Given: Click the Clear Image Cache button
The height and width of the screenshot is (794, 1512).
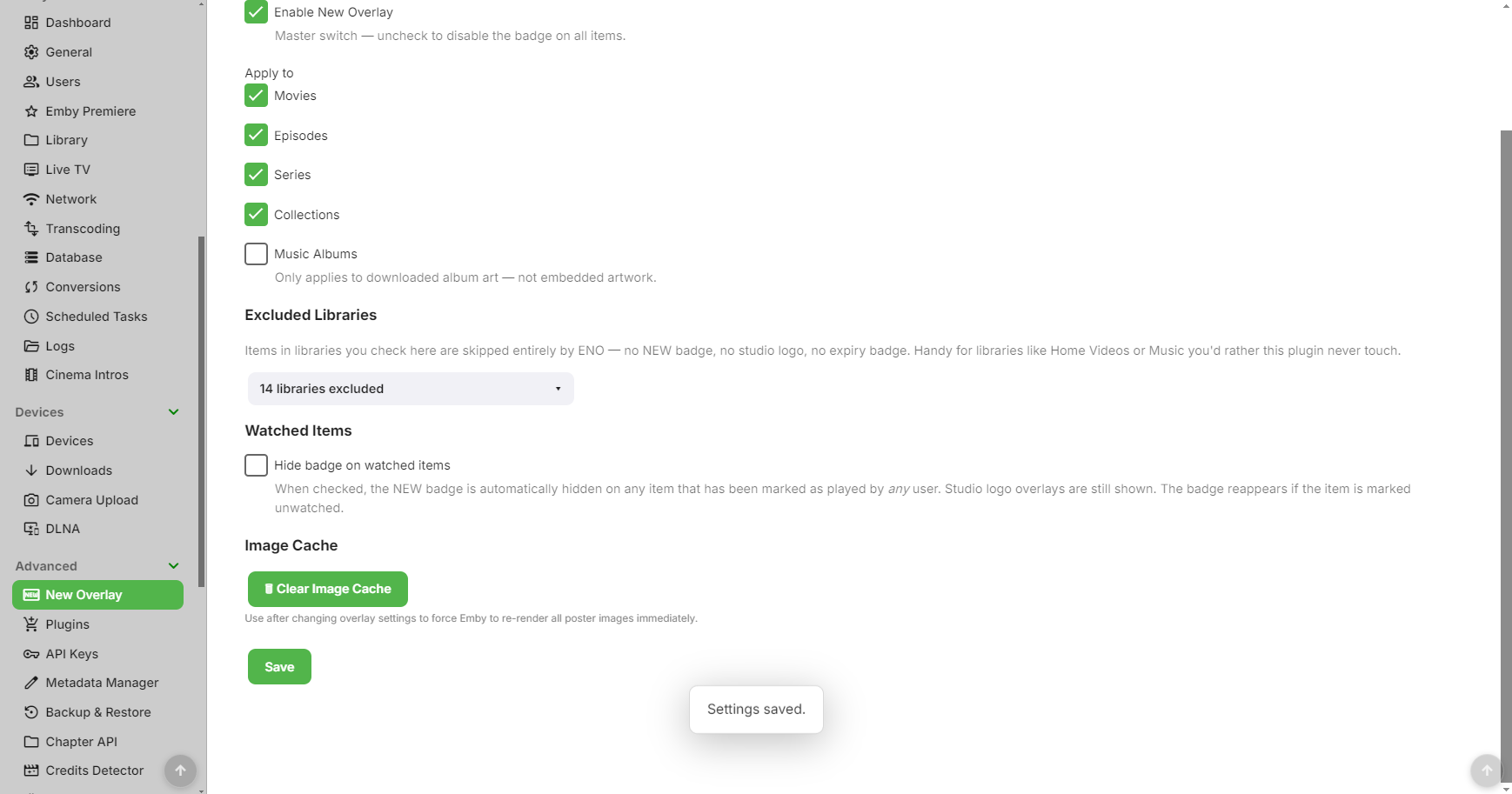Looking at the screenshot, I should pos(328,589).
